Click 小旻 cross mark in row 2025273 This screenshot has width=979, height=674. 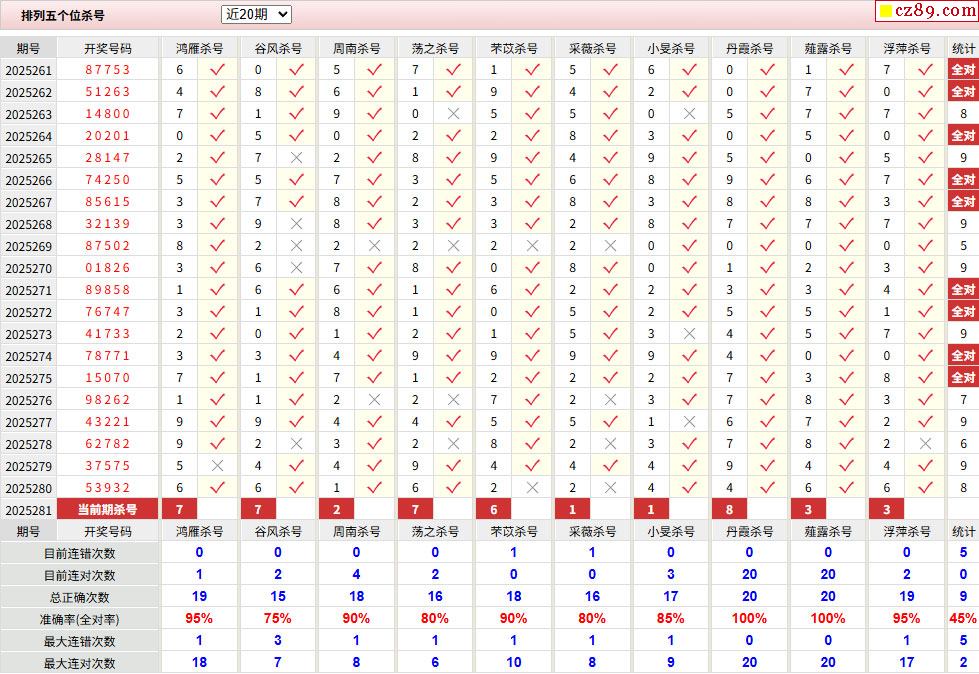pos(689,334)
